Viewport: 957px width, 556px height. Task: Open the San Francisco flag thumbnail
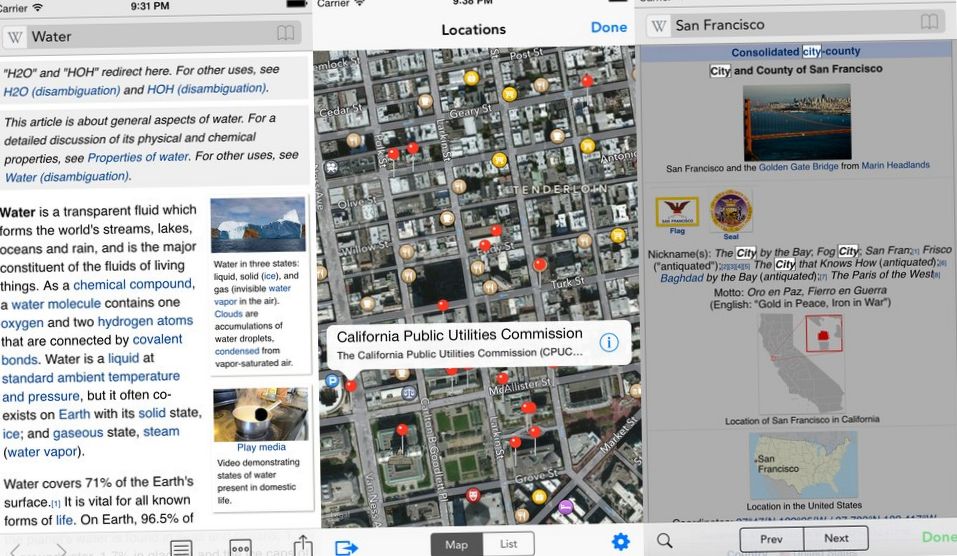677,212
